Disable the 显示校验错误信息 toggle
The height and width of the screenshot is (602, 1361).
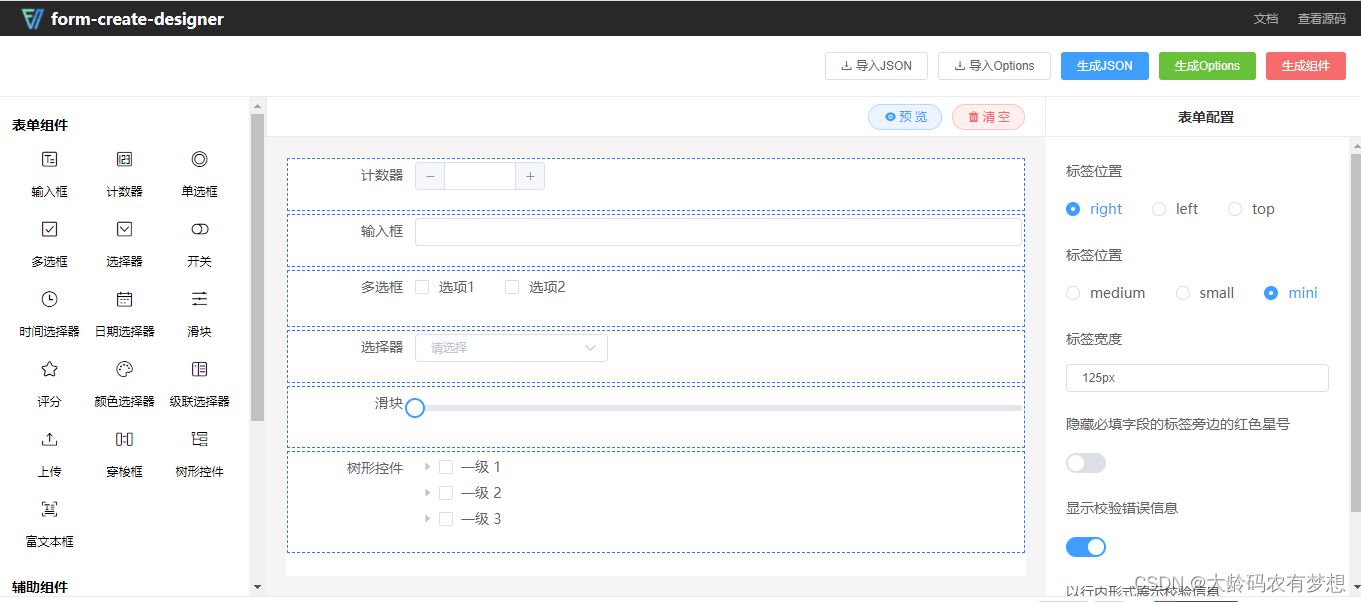1086,546
